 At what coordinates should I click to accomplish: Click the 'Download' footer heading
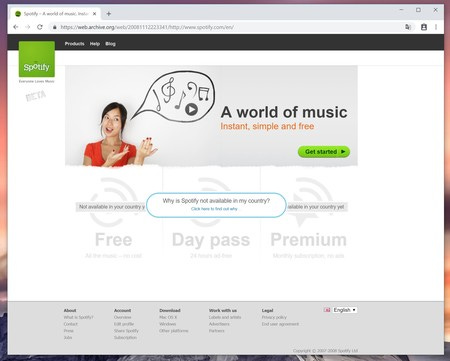click(x=170, y=310)
